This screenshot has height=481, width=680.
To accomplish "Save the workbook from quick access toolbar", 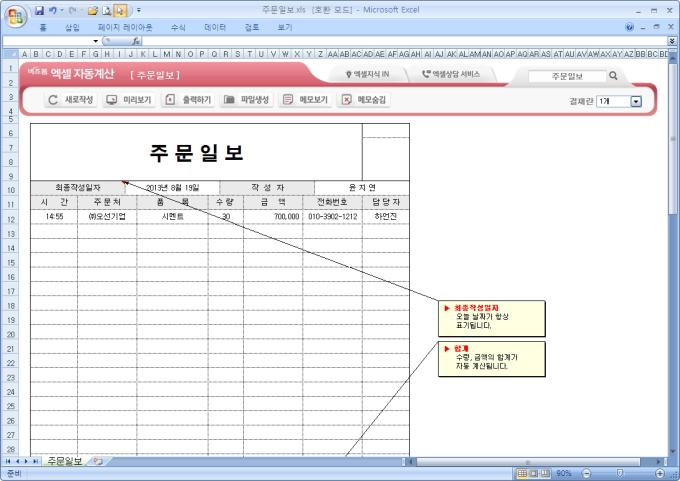I will click(x=39, y=10).
